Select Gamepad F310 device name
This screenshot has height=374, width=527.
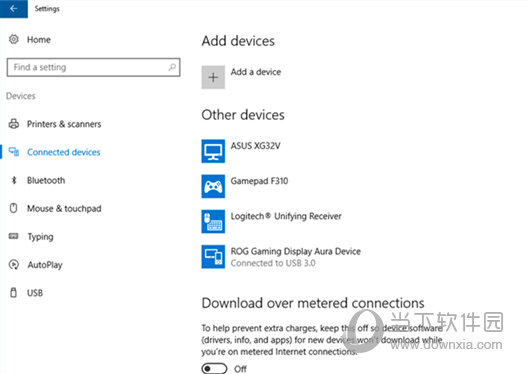tap(259, 181)
